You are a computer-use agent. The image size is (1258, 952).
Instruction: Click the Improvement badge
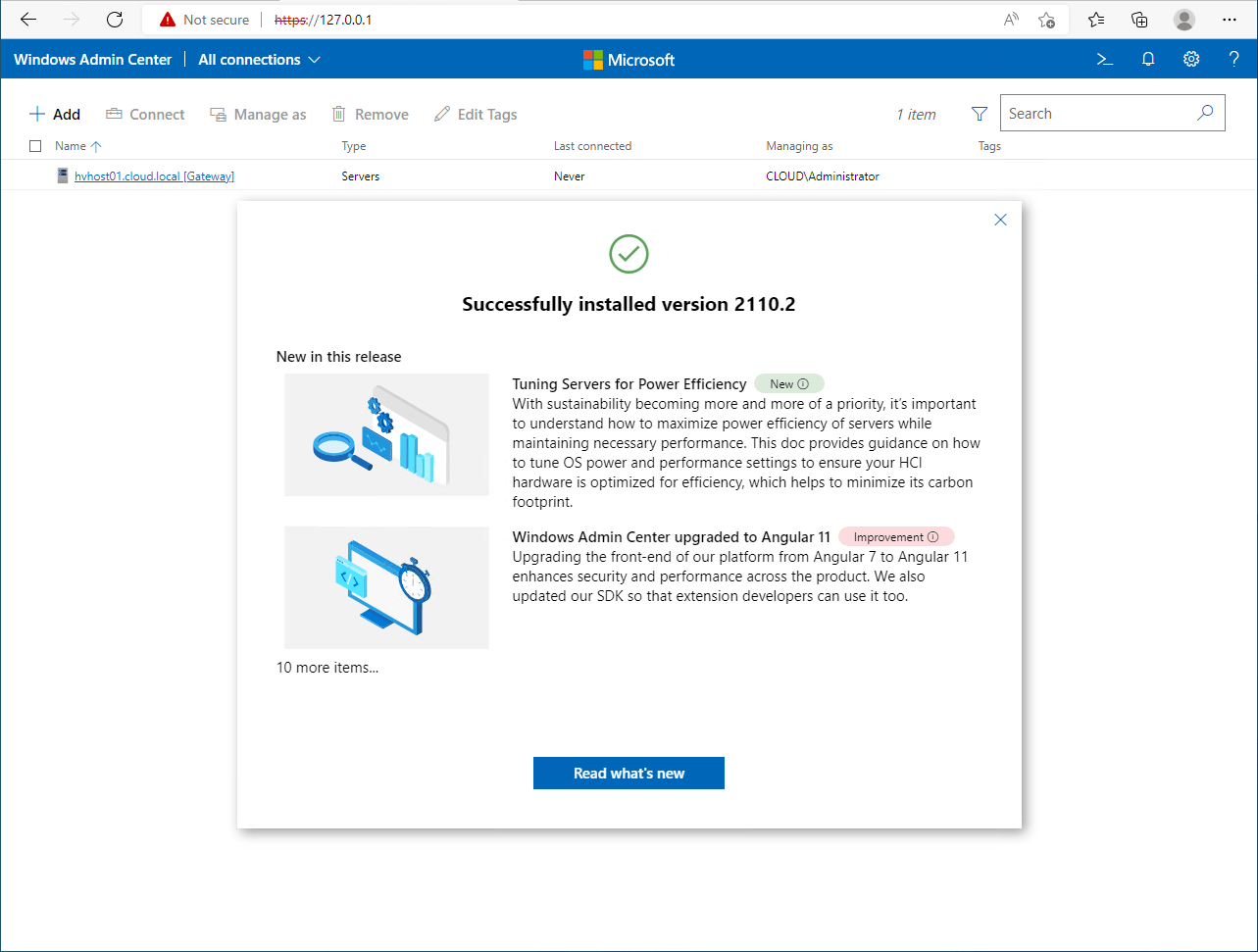[896, 537]
